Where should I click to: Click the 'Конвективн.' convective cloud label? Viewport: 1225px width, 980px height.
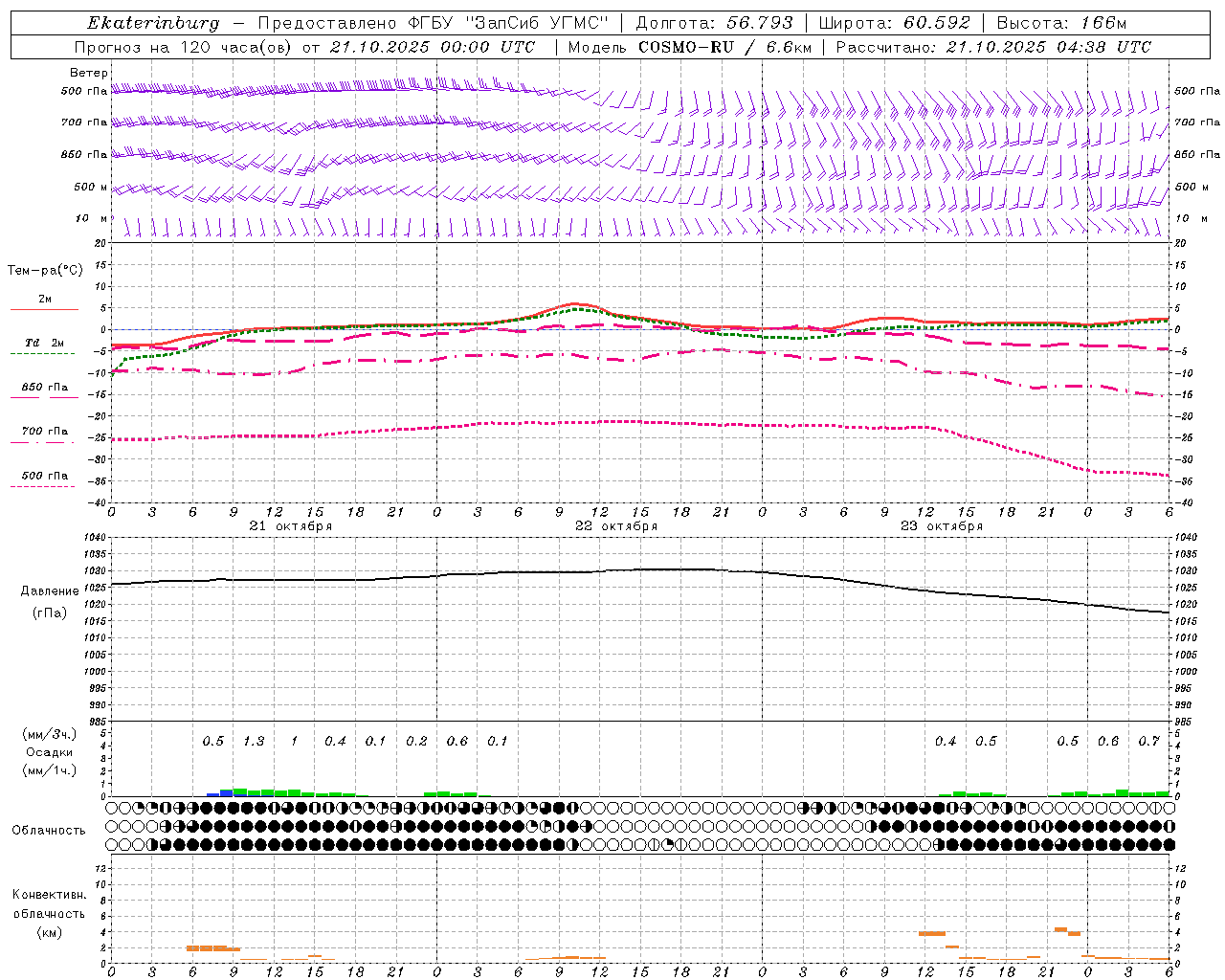(49, 895)
